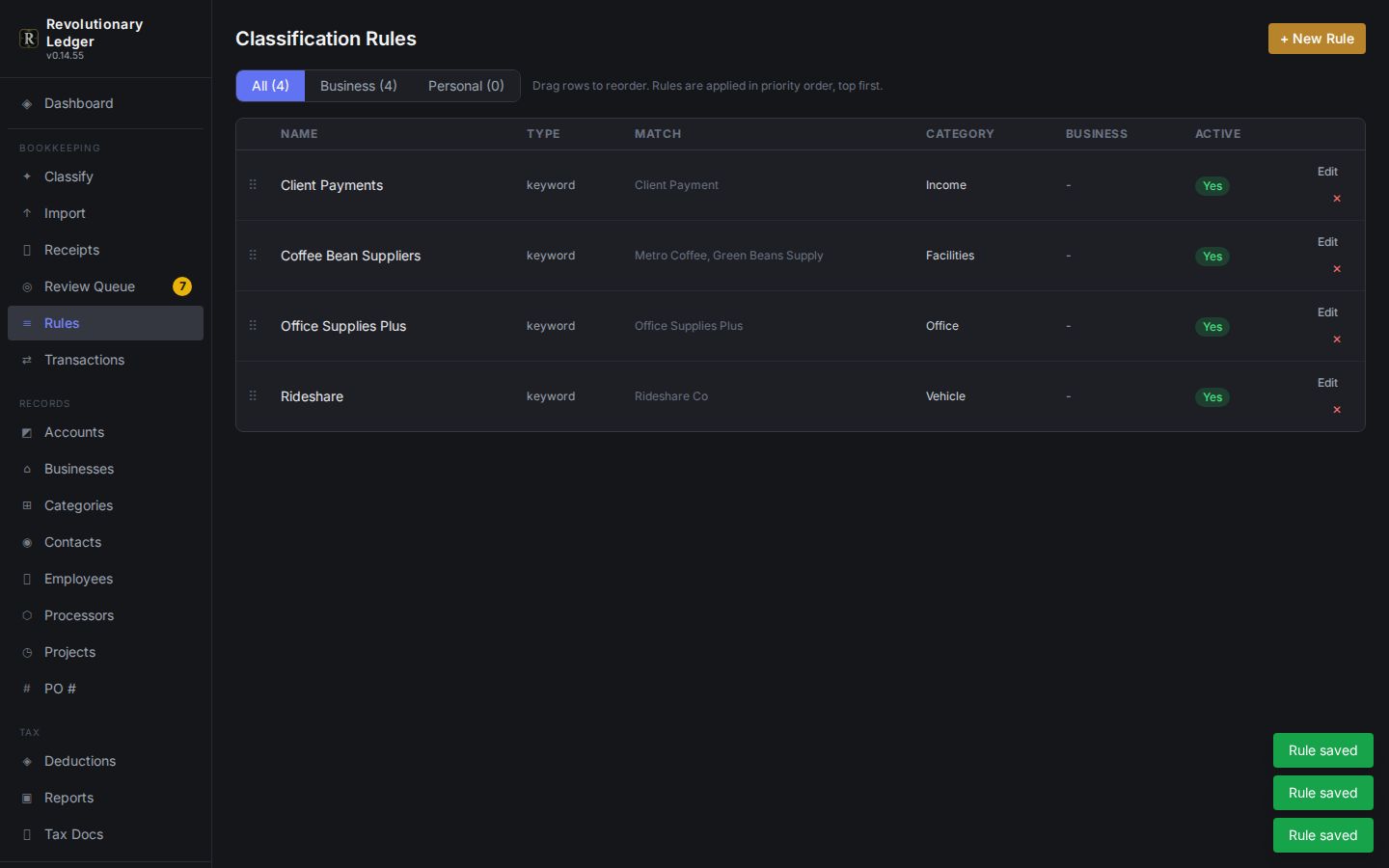
Task: Toggle Active status for Office Supplies Plus
Action: [x=1212, y=327]
